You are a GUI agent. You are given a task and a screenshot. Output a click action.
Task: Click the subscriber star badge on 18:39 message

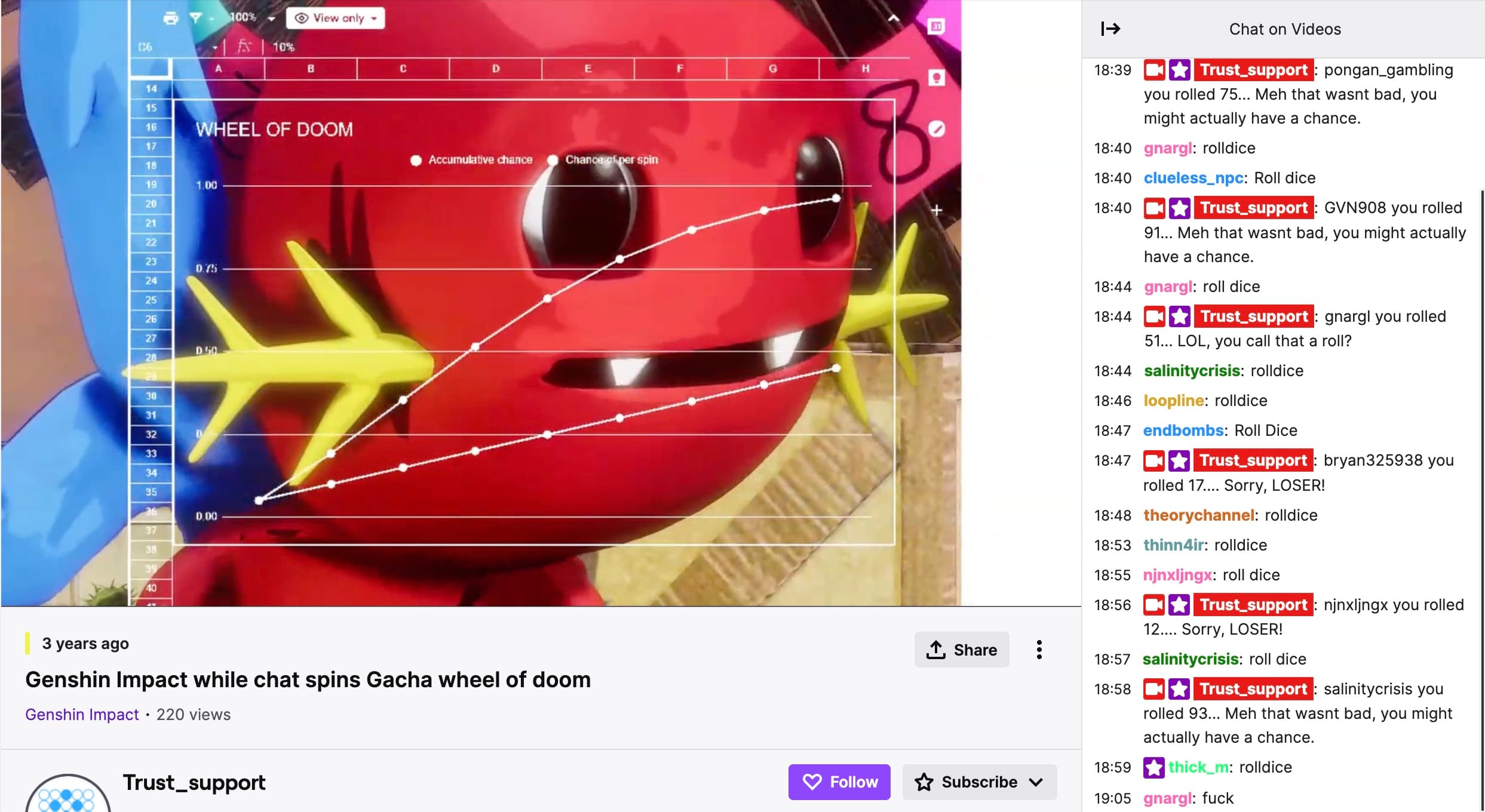(x=1179, y=70)
